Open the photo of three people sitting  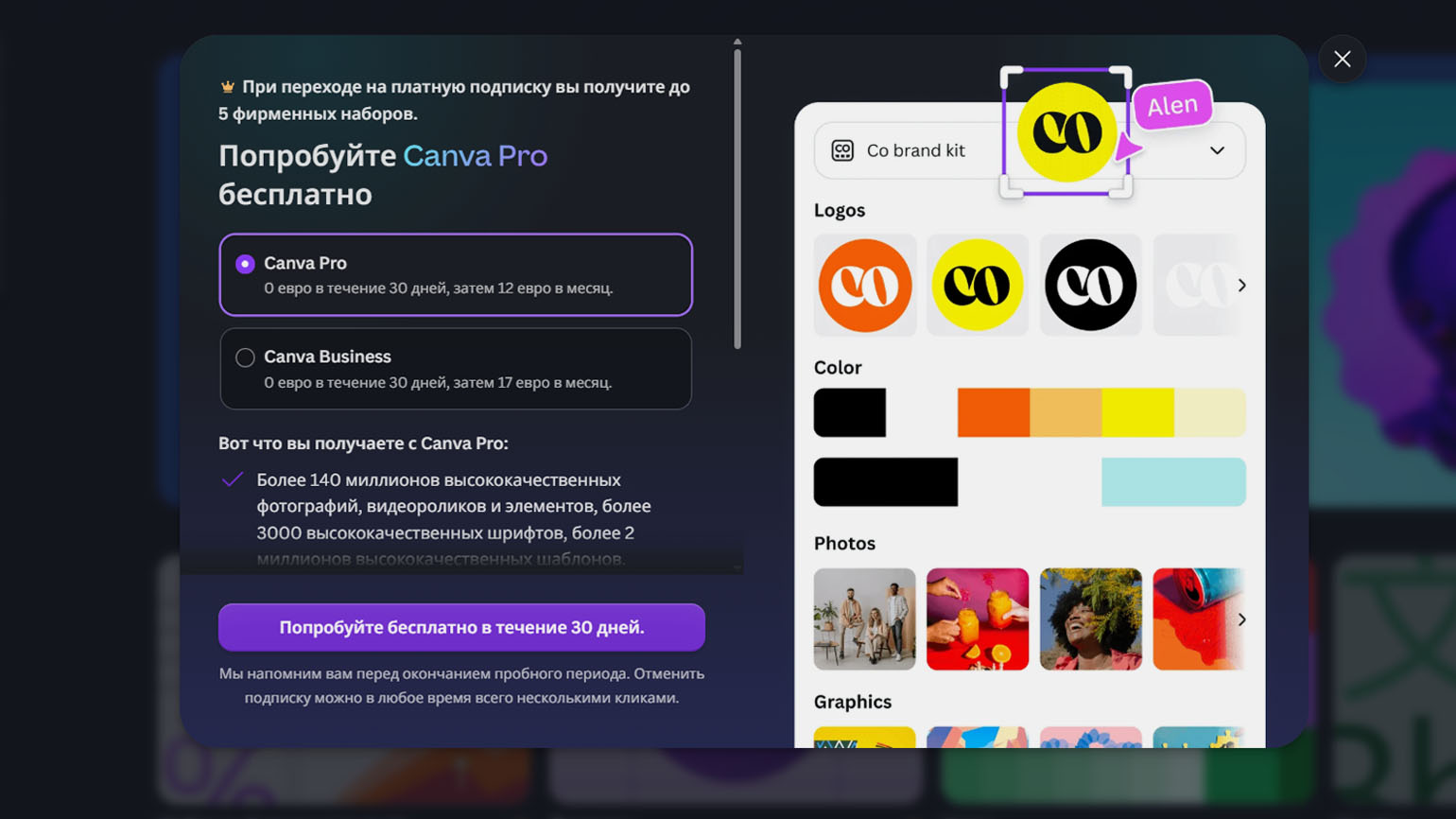865,619
